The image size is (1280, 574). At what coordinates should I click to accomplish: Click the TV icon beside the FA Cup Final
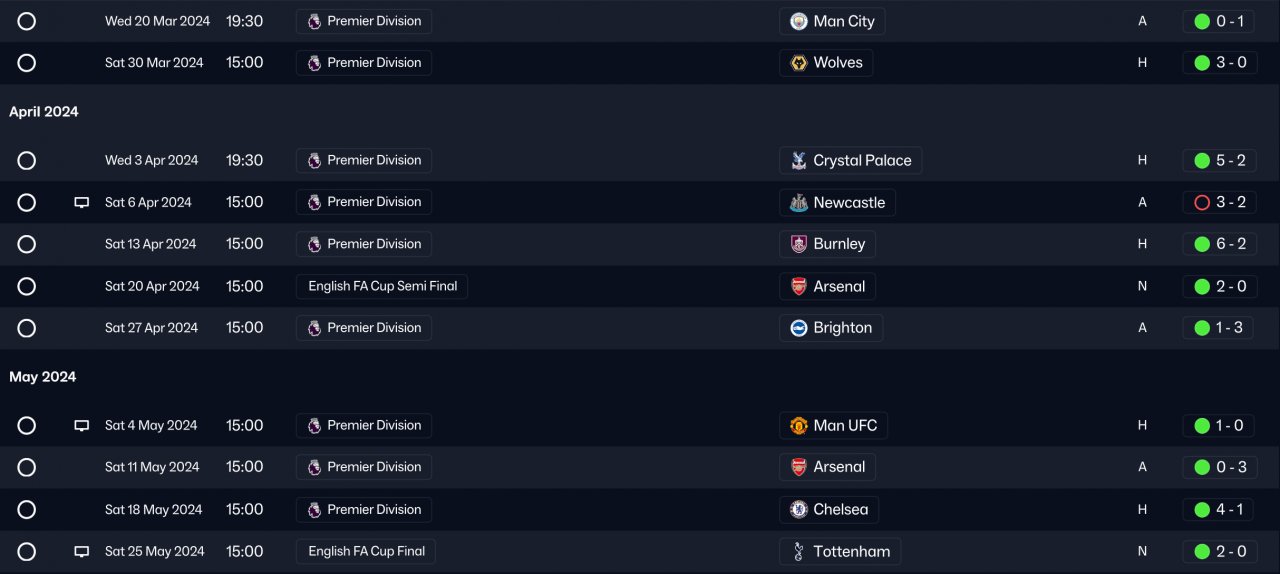(x=82, y=552)
